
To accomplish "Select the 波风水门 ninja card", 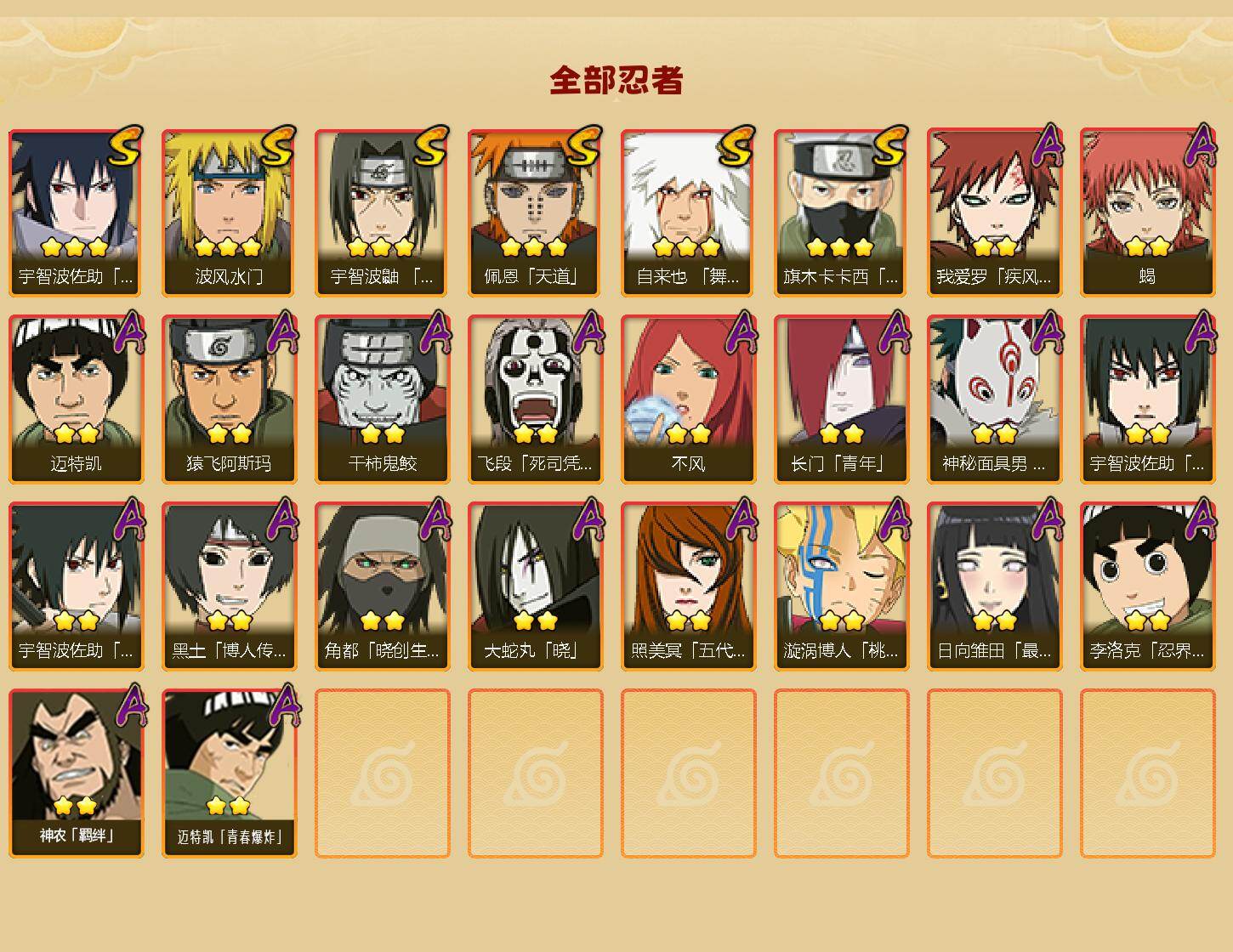I will 230,212.
